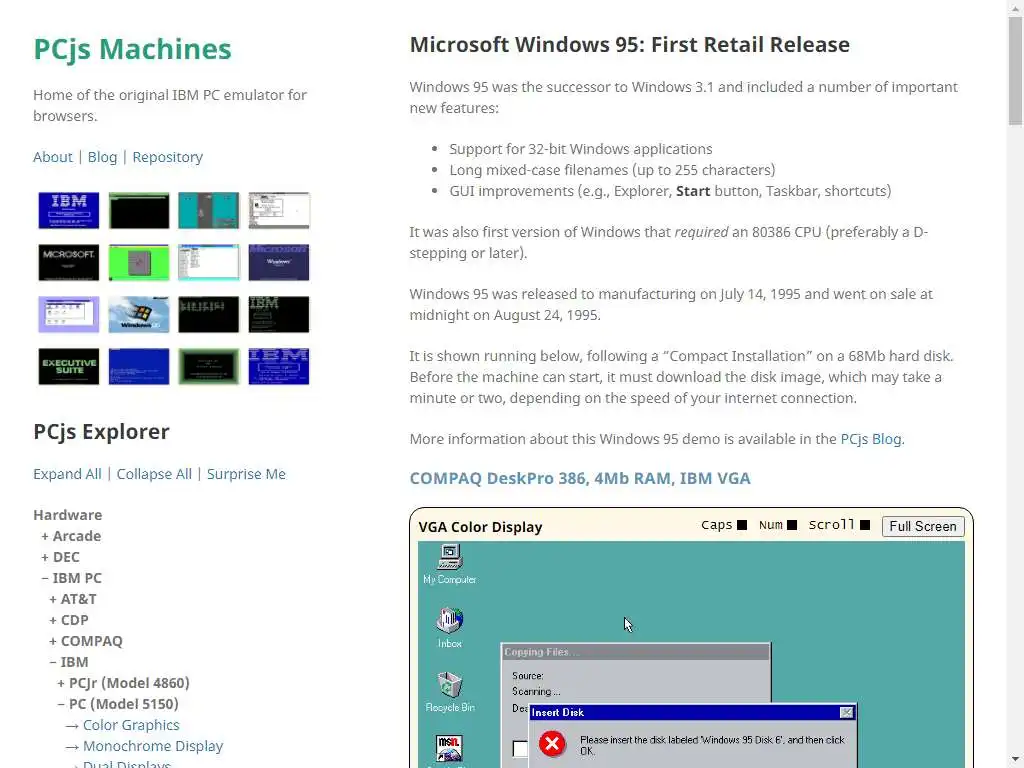The width and height of the screenshot is (1024, 768).
Task: Open lavender Program Manager thumbnail
Action: tap(69, 314)
